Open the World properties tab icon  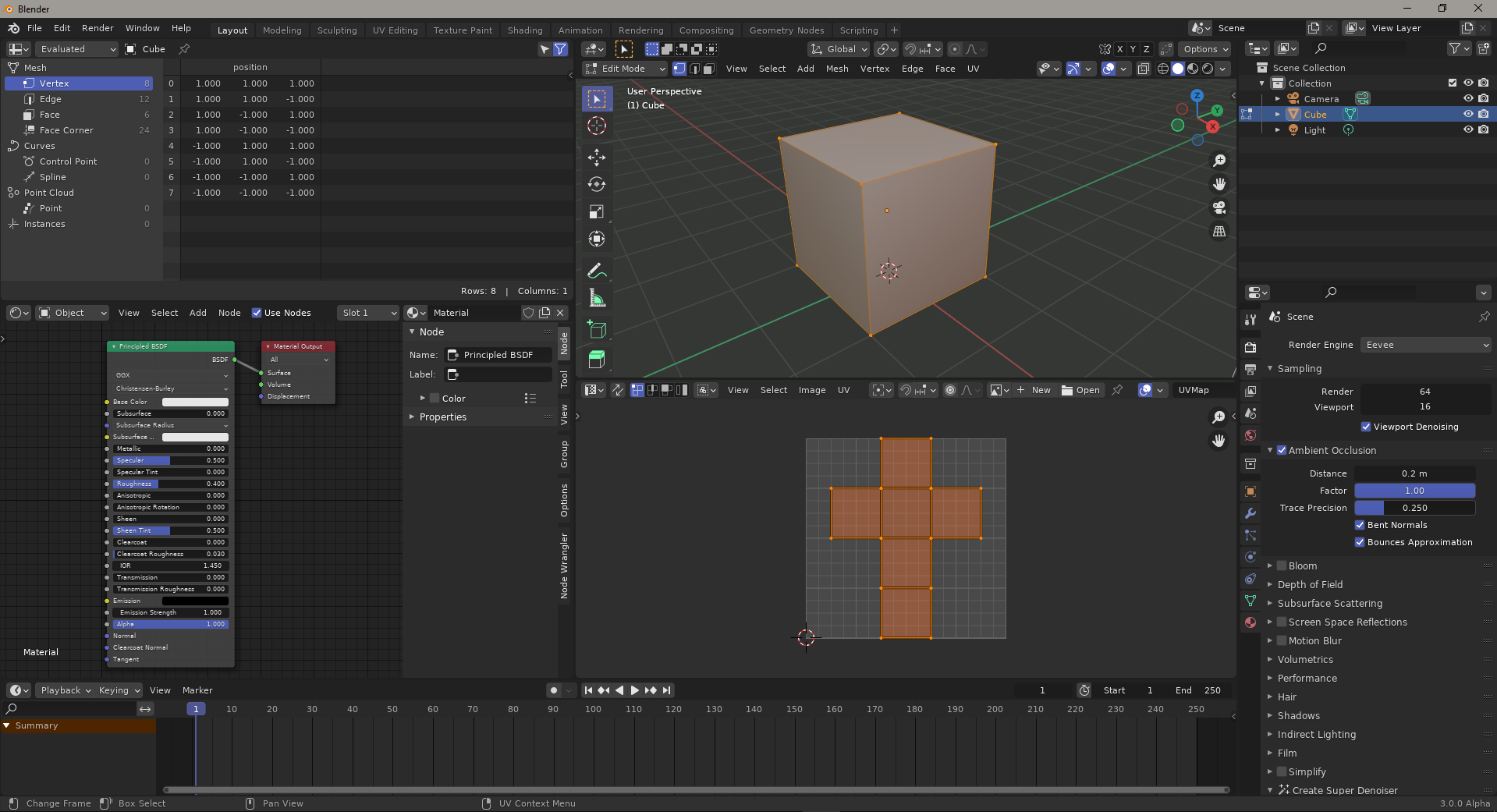coord(1250,435)
